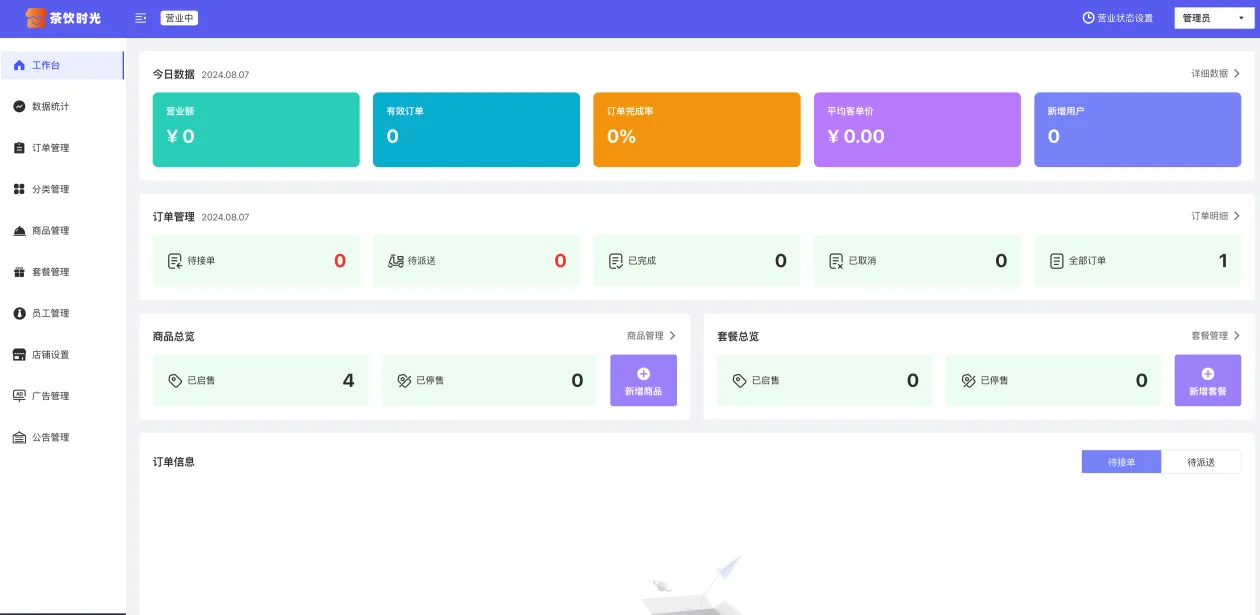The width and height of the screenshot is (1260, 615).
Task: Go to 员工管理 in the sidebar
Action: [x=50, y=314]
